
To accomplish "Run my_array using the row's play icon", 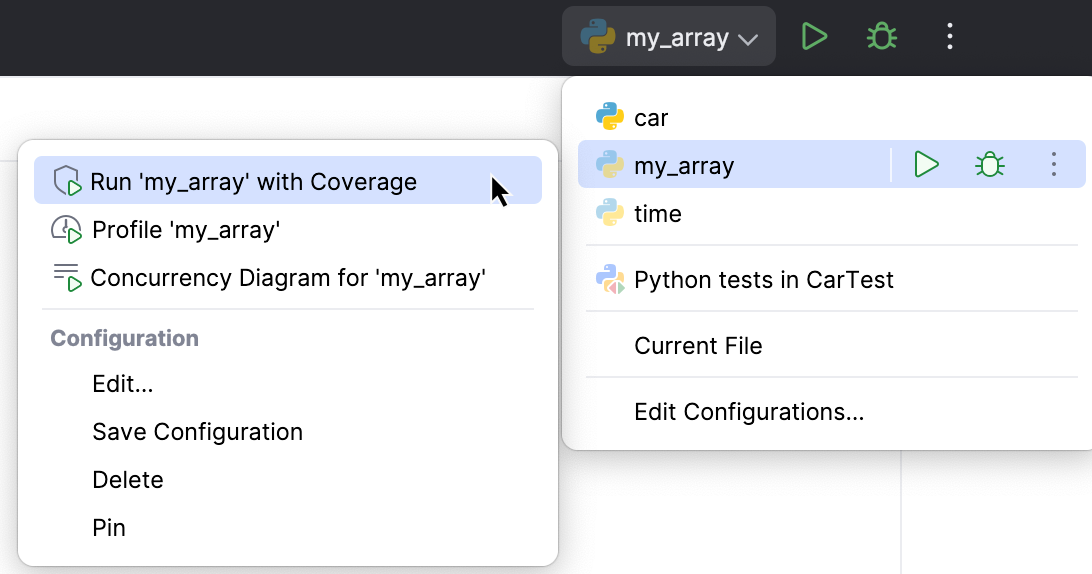I will pyautogui.click(x=927, y=165).
